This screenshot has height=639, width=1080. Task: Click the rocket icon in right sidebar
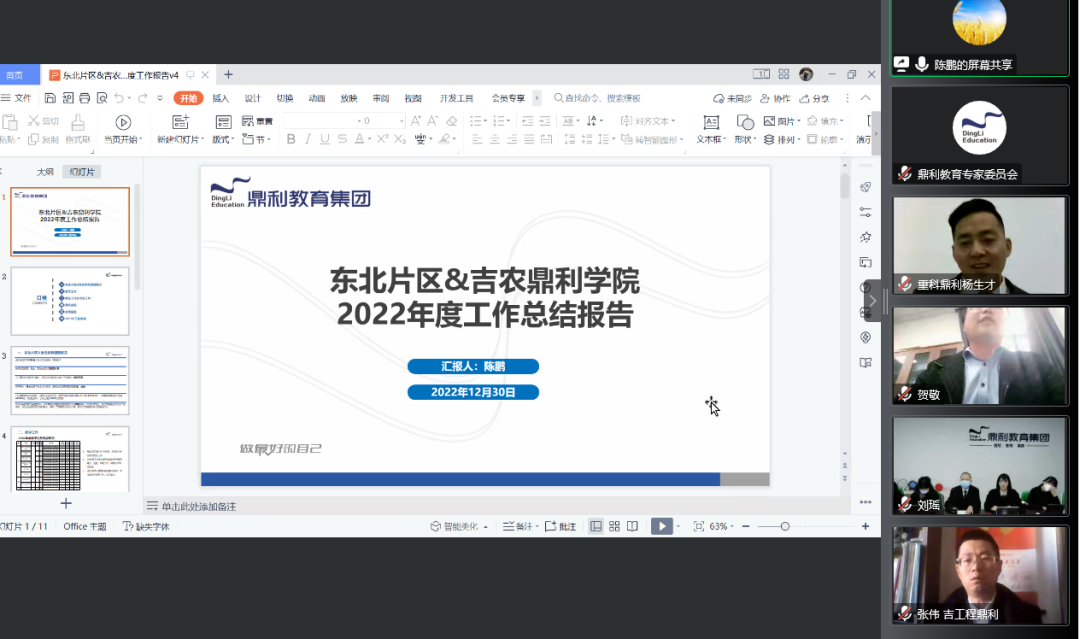866,187
